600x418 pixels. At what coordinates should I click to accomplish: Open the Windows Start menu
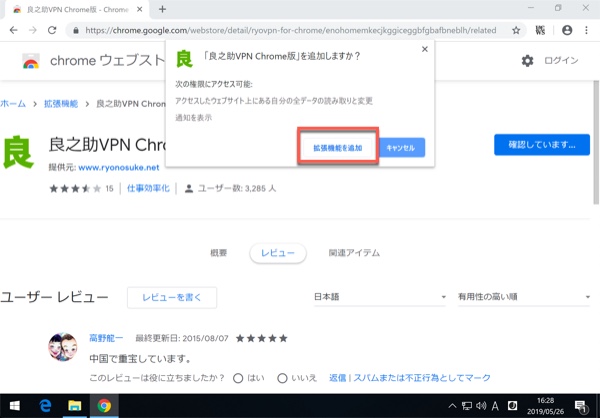[15, 406]
